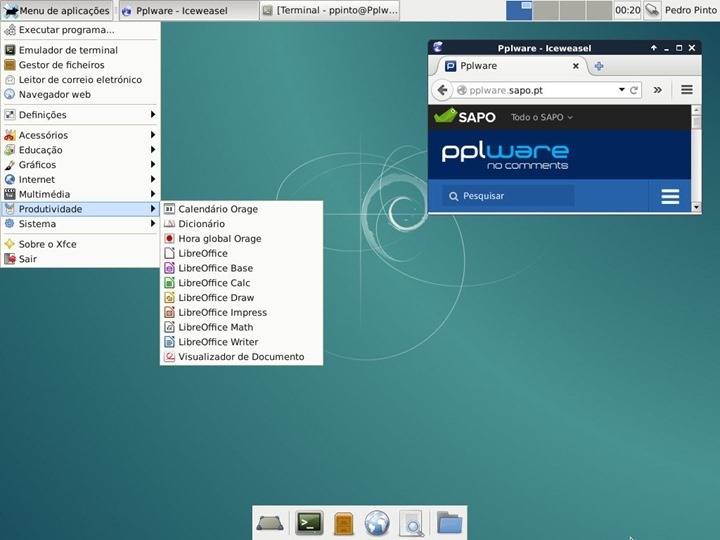Reload the page in Iceweasel
720x540 pixels.
[634, 90]
